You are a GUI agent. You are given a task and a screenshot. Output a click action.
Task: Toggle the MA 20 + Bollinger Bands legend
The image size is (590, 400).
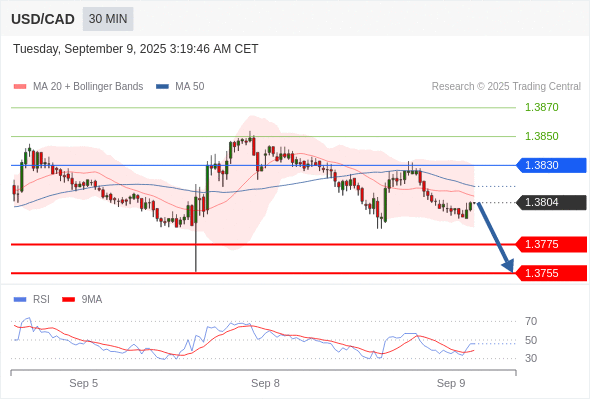(78, 87)
